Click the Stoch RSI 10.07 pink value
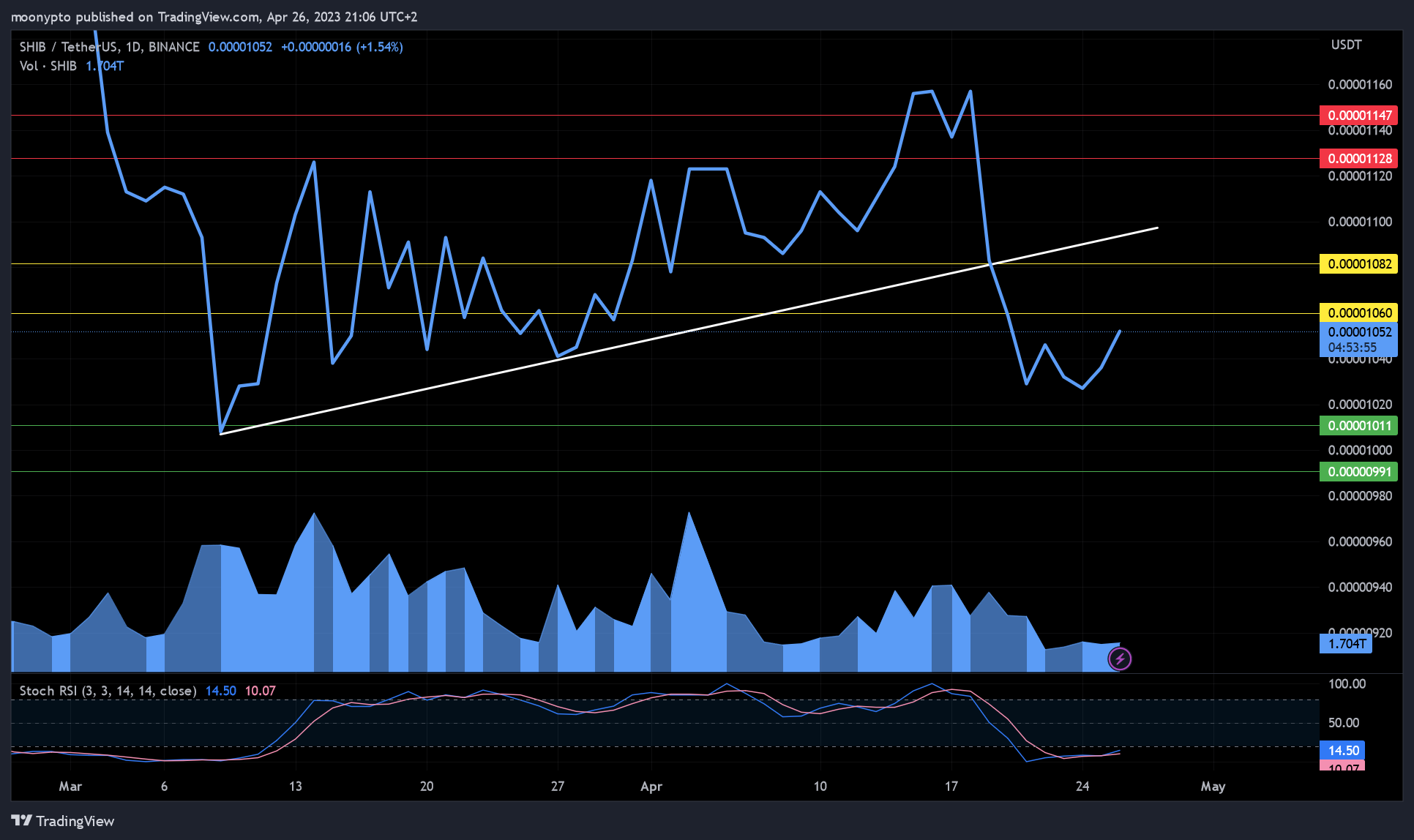The width and height of the screenshot is (1414, 840). pyautogui.click(x=260, y=691)
